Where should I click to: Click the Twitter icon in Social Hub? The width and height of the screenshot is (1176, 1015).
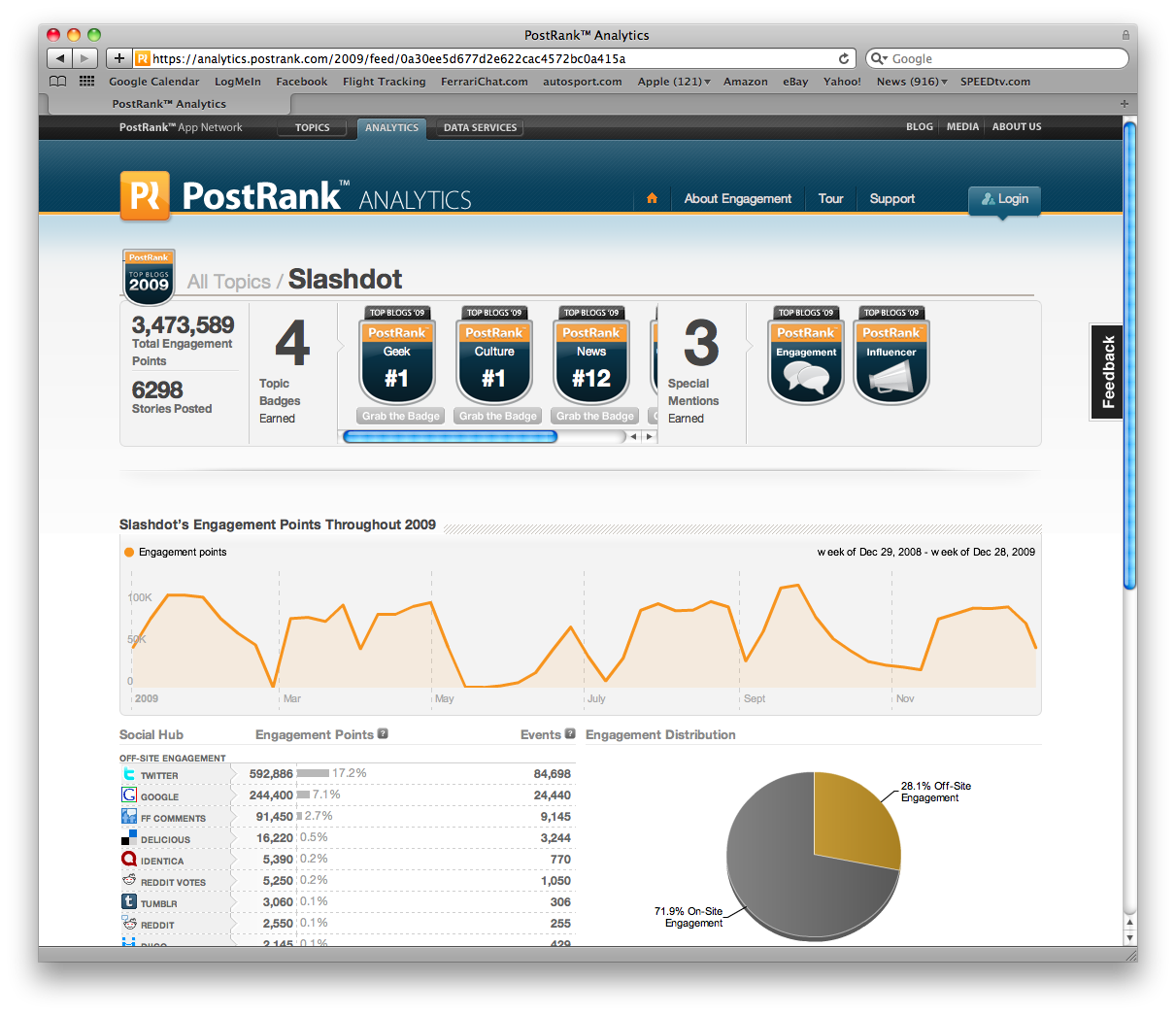coord(129,774)
